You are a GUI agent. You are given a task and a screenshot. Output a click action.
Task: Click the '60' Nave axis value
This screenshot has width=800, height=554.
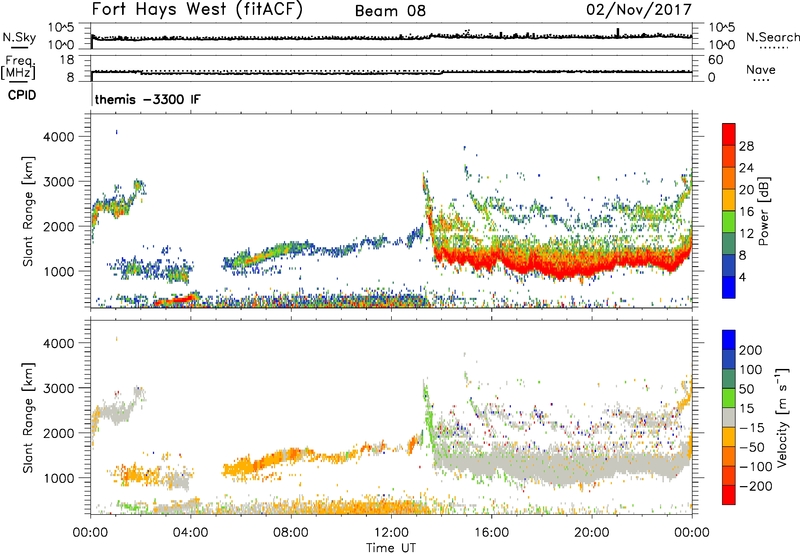715,60
